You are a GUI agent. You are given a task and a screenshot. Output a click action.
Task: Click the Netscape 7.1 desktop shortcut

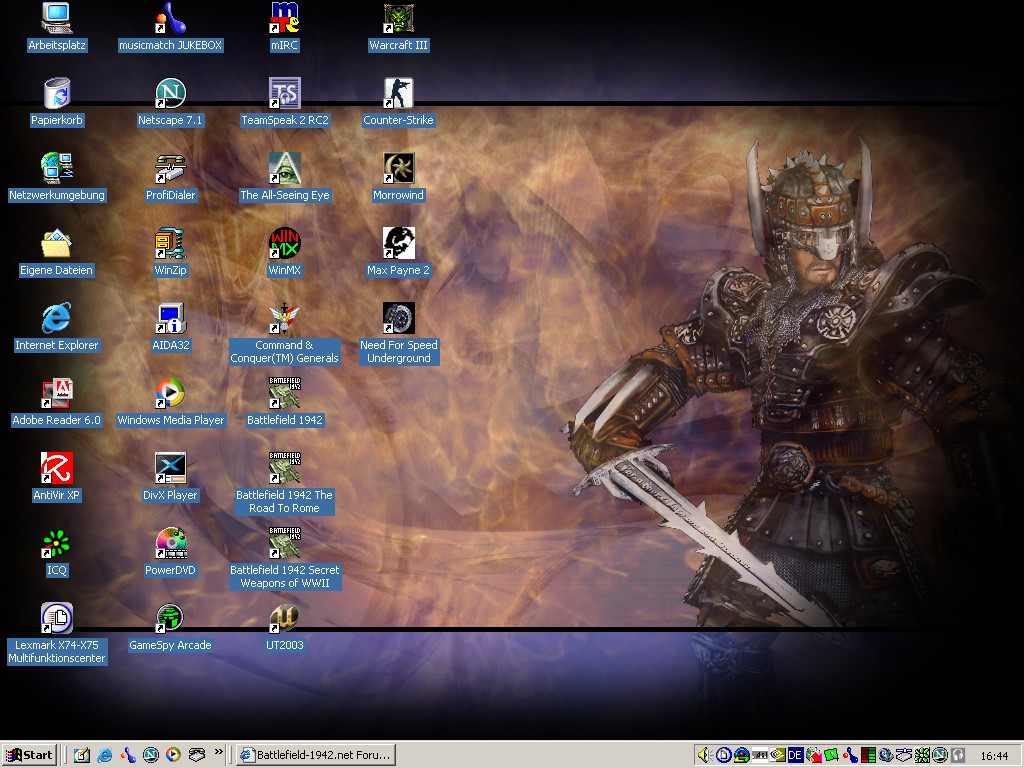click(170, 102)
